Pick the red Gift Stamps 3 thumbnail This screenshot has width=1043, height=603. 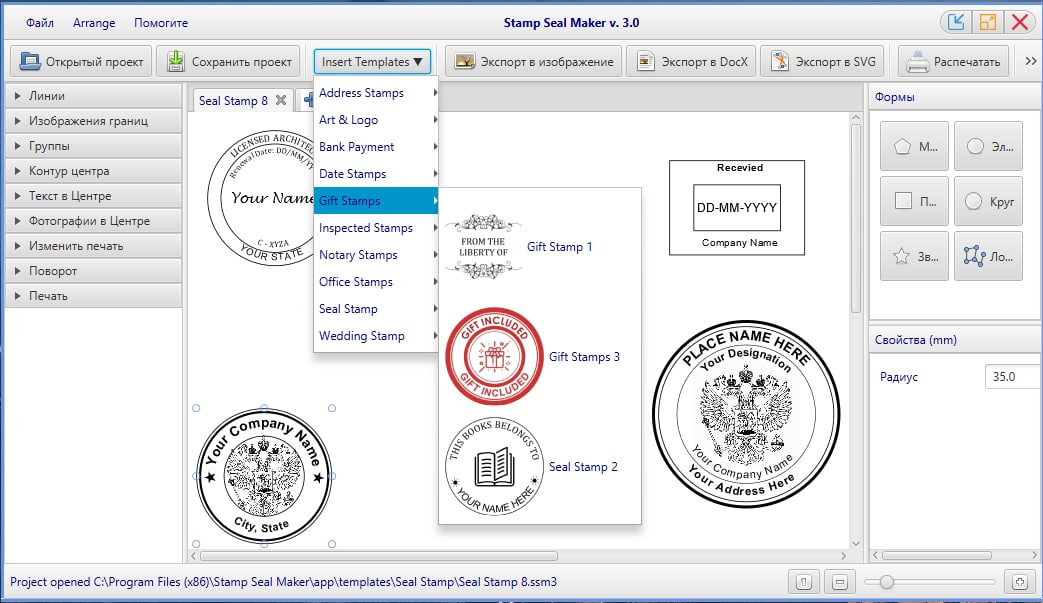[x=494, y=356]
